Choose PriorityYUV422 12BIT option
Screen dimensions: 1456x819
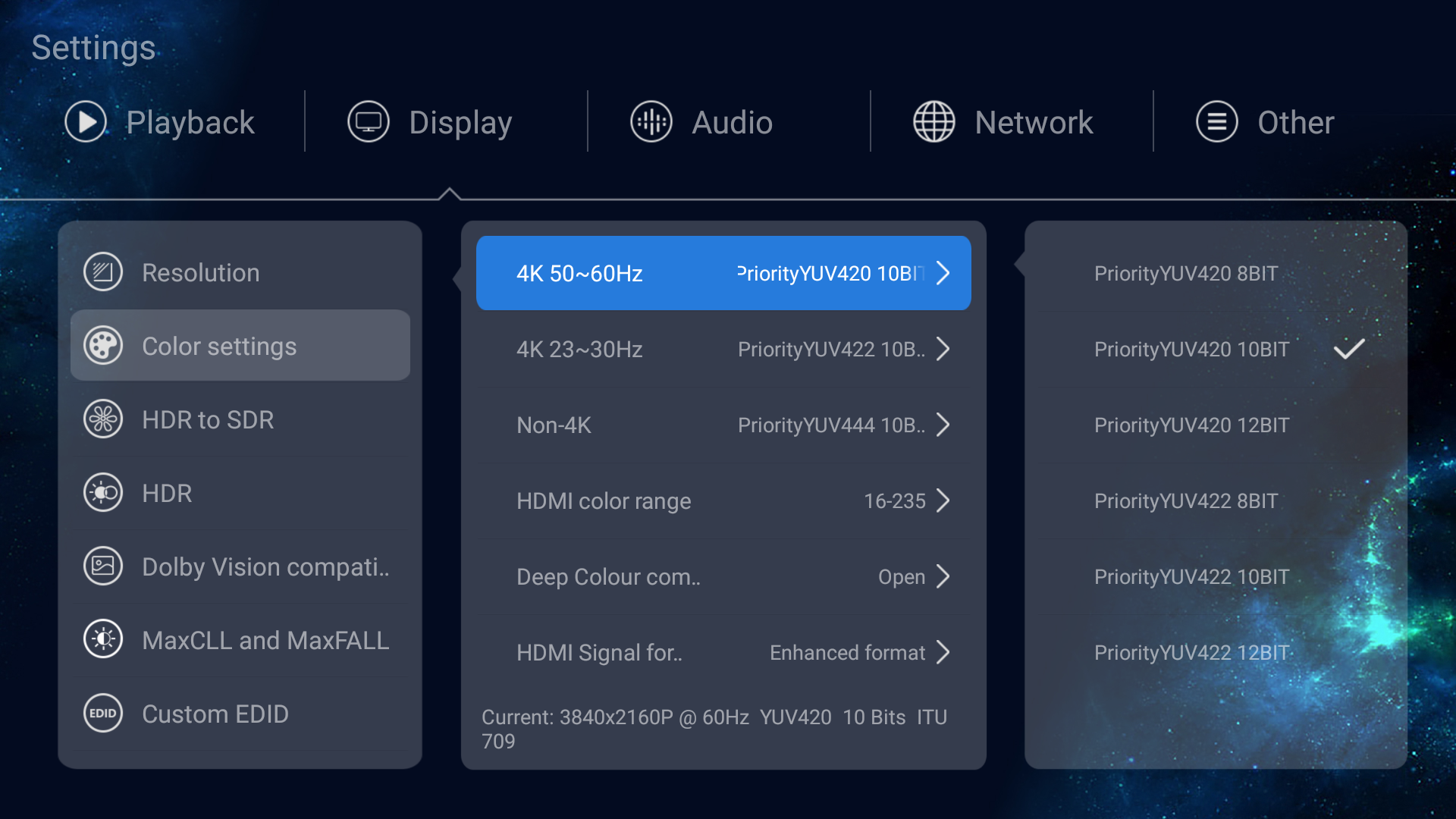pos(1216,652)
